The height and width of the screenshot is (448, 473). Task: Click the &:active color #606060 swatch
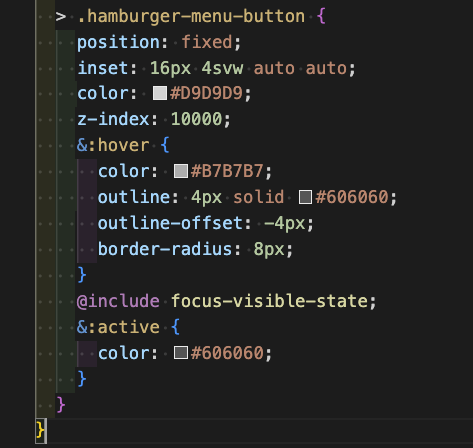[x=181, y=353]
